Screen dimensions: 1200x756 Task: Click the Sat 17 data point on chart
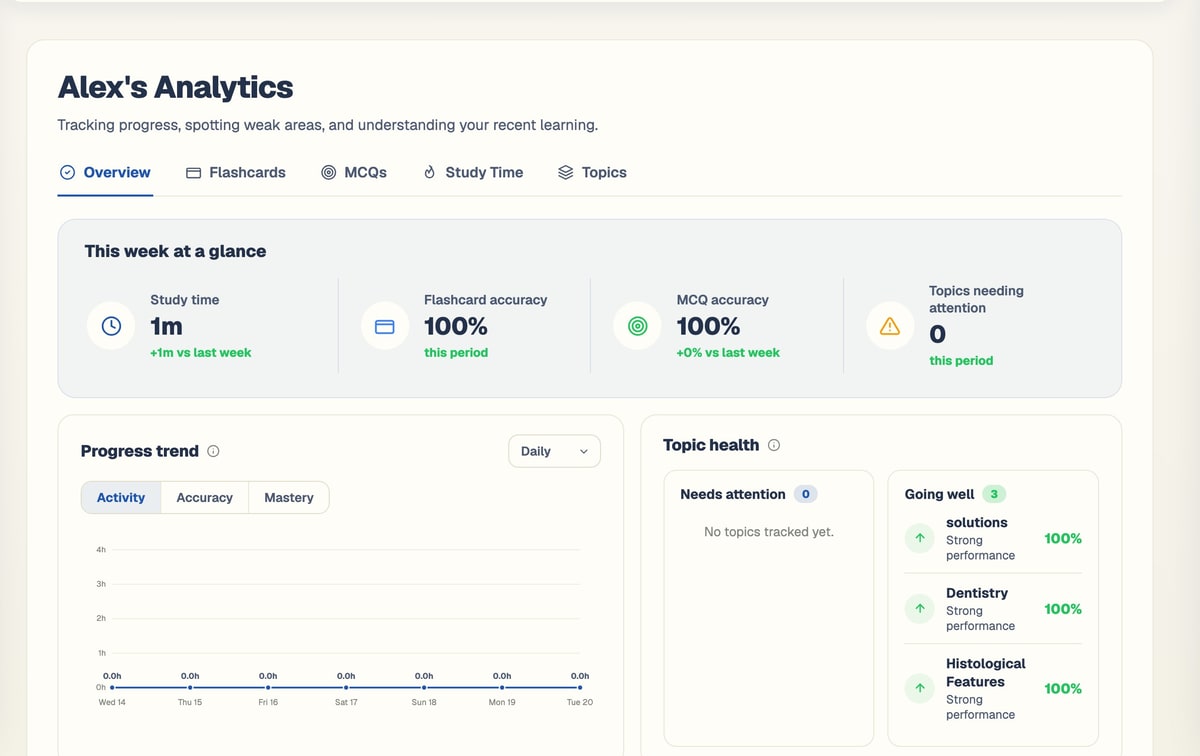coord(346,687)
